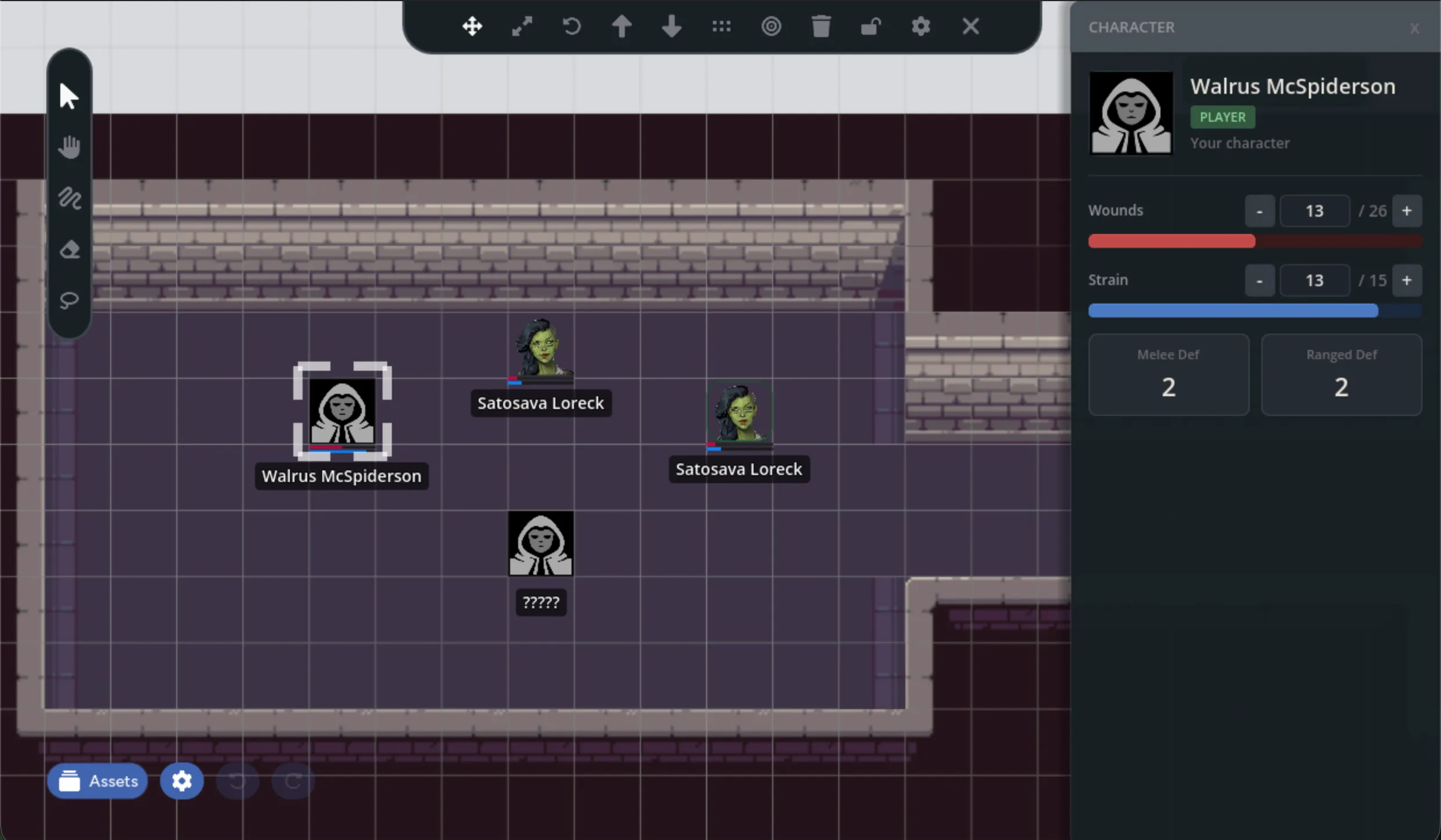The image size is (1441, 840).
Task: Switch to the eraser tool
Action: 69,250
